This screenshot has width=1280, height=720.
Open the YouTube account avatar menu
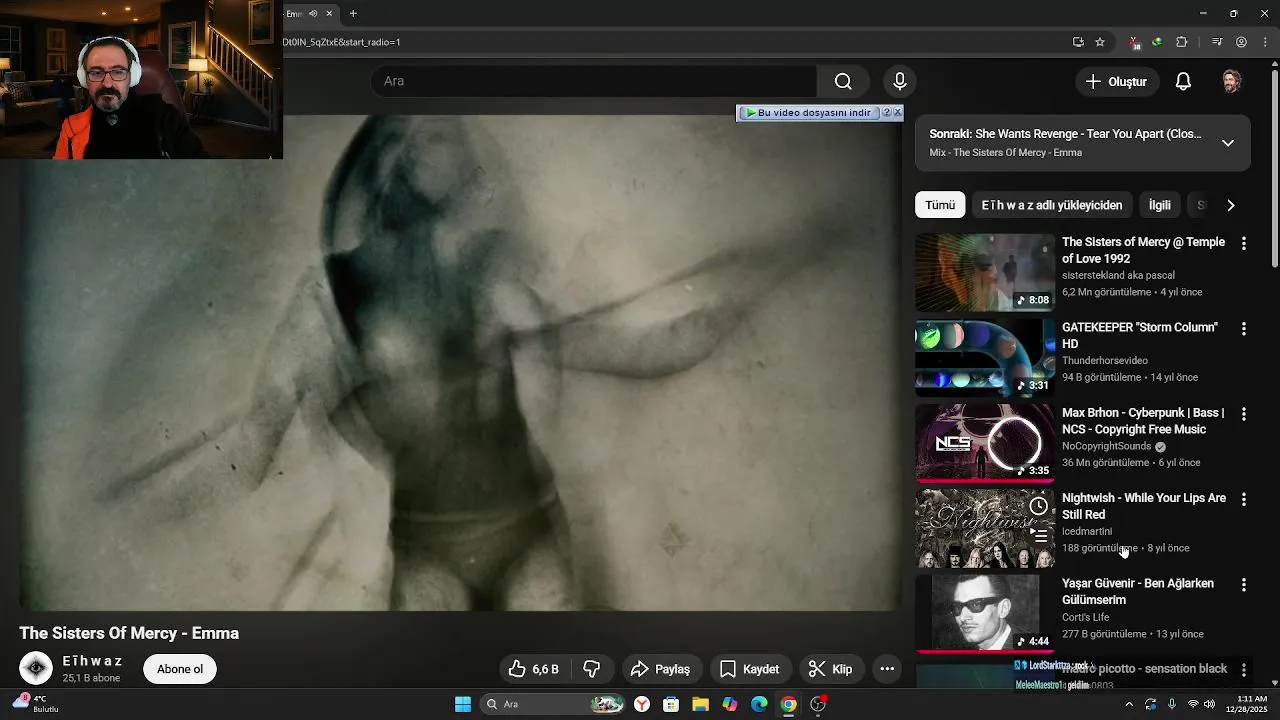(1232, 82)
